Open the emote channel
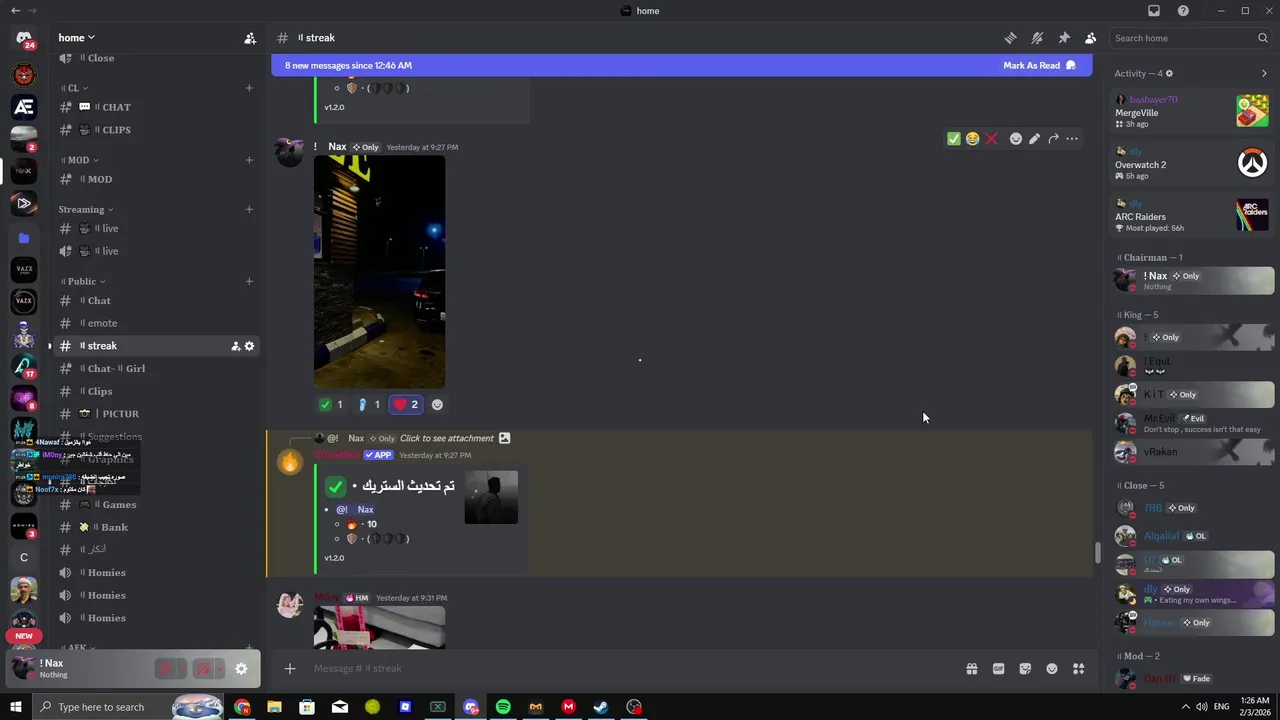This screenshot has height=720, width=1280. click(x=157, y=323)
